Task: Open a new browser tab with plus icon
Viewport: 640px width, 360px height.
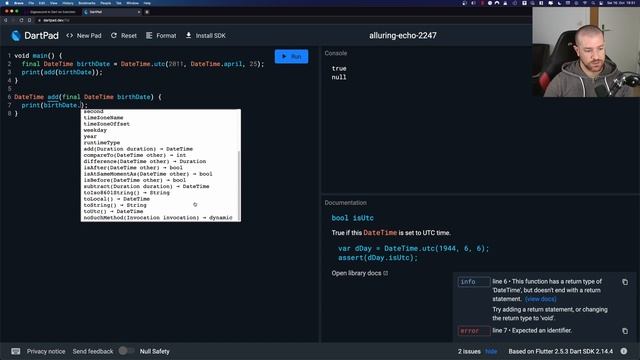Action: click(x=147, y=12)
